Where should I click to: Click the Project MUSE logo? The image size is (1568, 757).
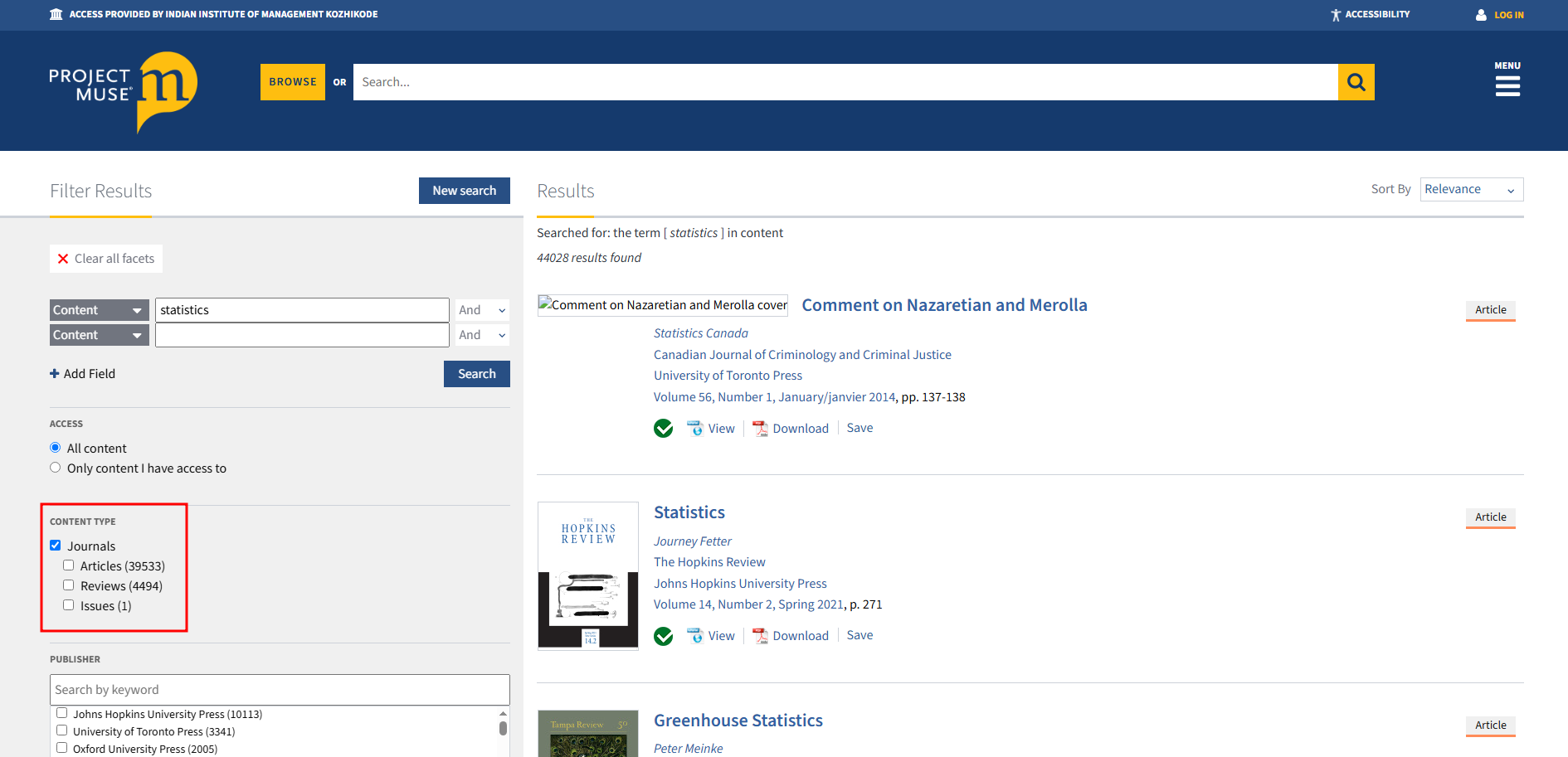pyautogui.click(x=123, y=90)
